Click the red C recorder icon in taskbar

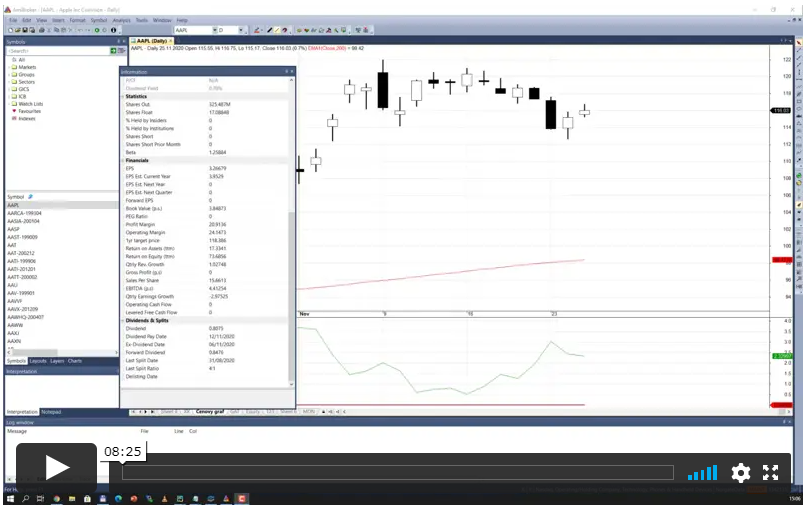[x=241, y=499]
